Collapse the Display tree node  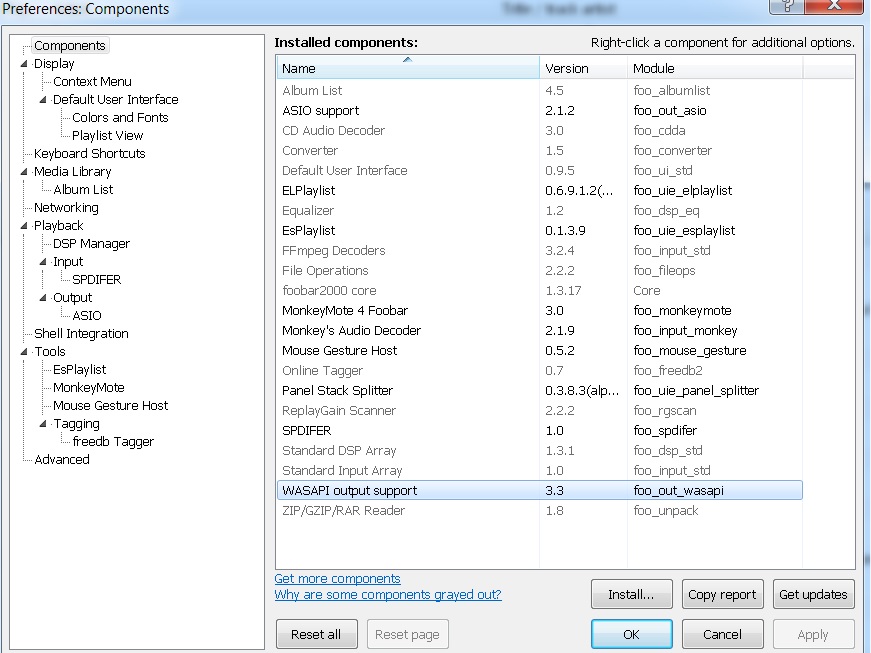24,64
